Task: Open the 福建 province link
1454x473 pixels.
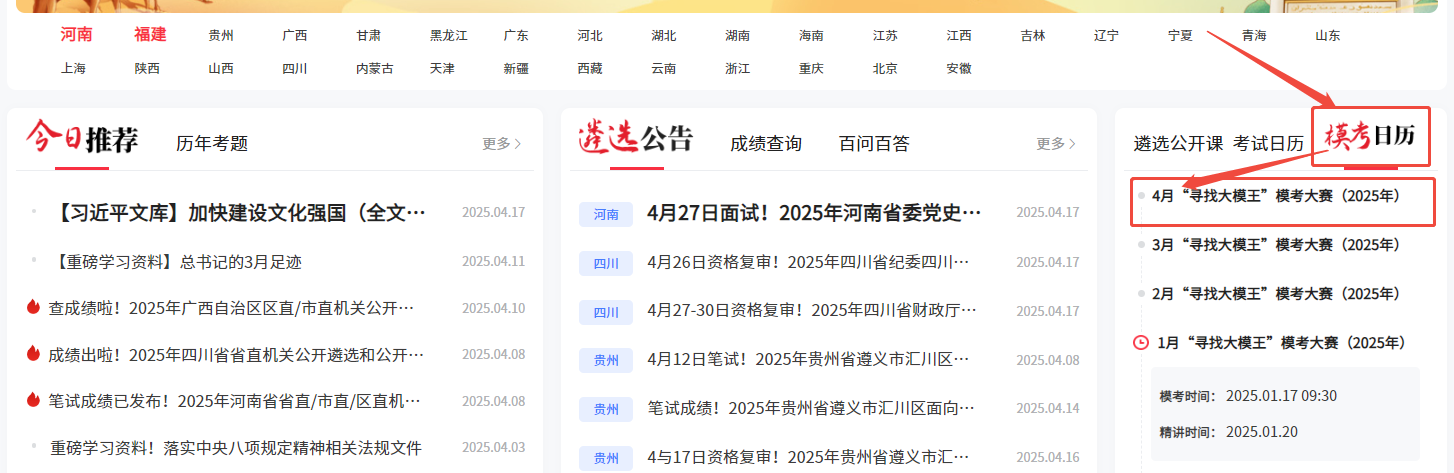Action: click(150, 35)
